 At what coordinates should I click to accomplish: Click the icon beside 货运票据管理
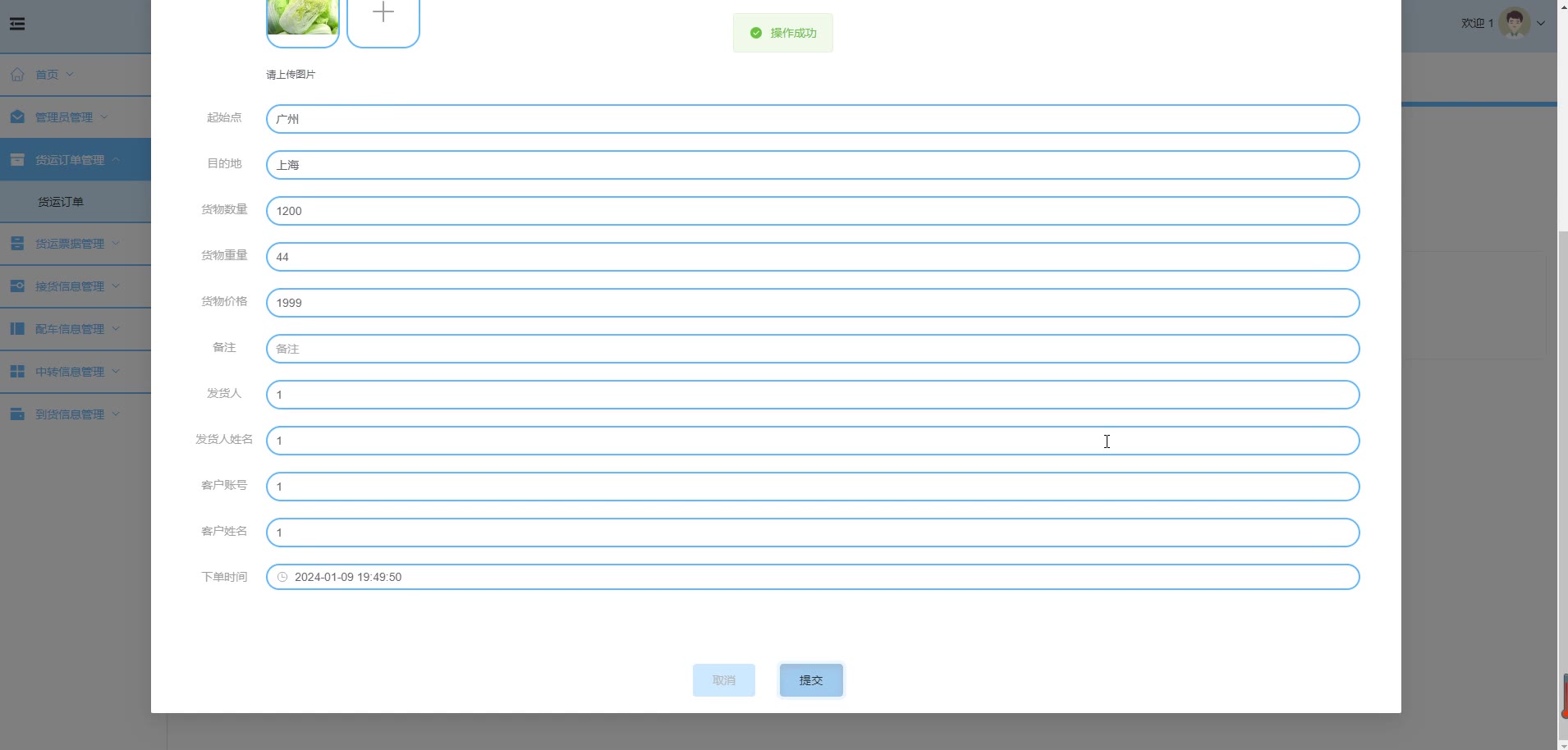[x=17, y=244]
